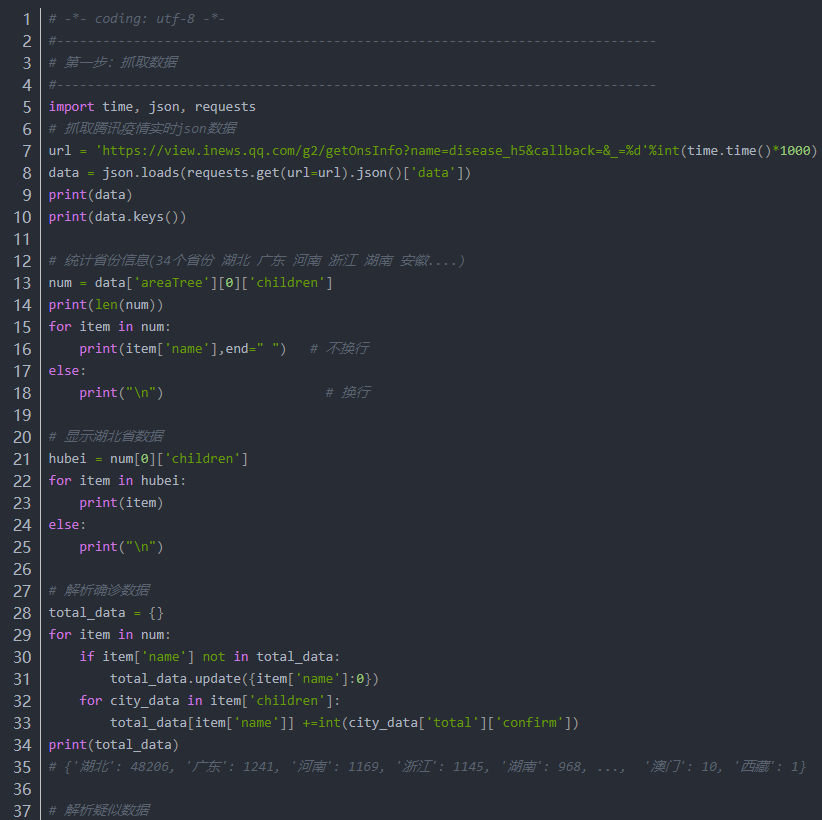Click 'for item in hubei:' line
The height and width of the screenshot is (820, 822).
117,481
